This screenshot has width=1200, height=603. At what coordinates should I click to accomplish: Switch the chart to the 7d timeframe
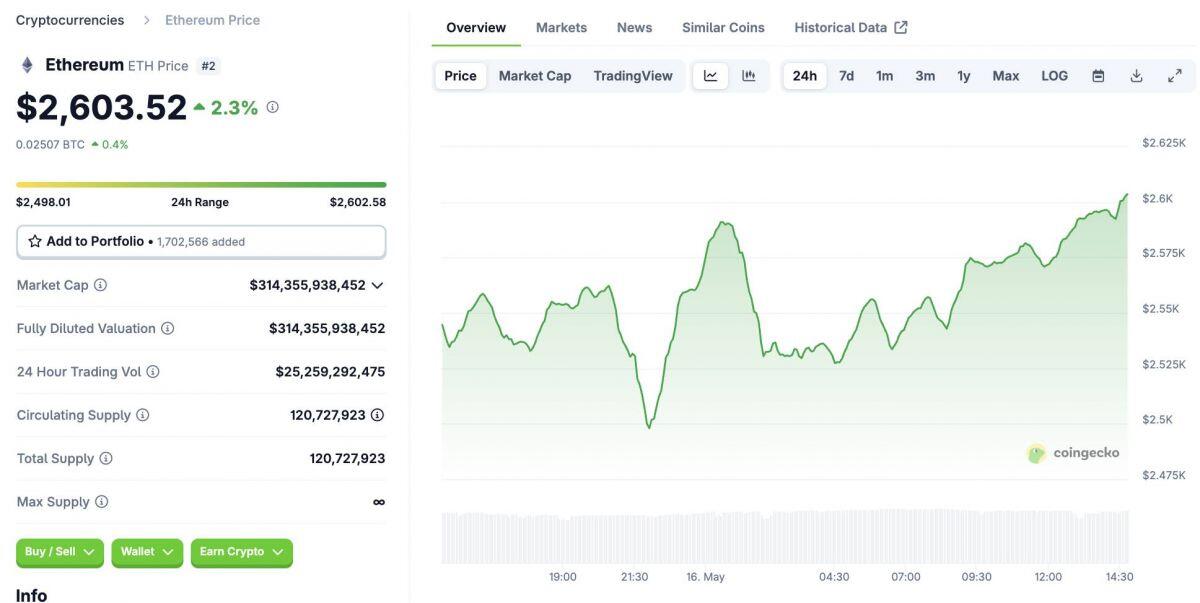[x=846, y=74]
